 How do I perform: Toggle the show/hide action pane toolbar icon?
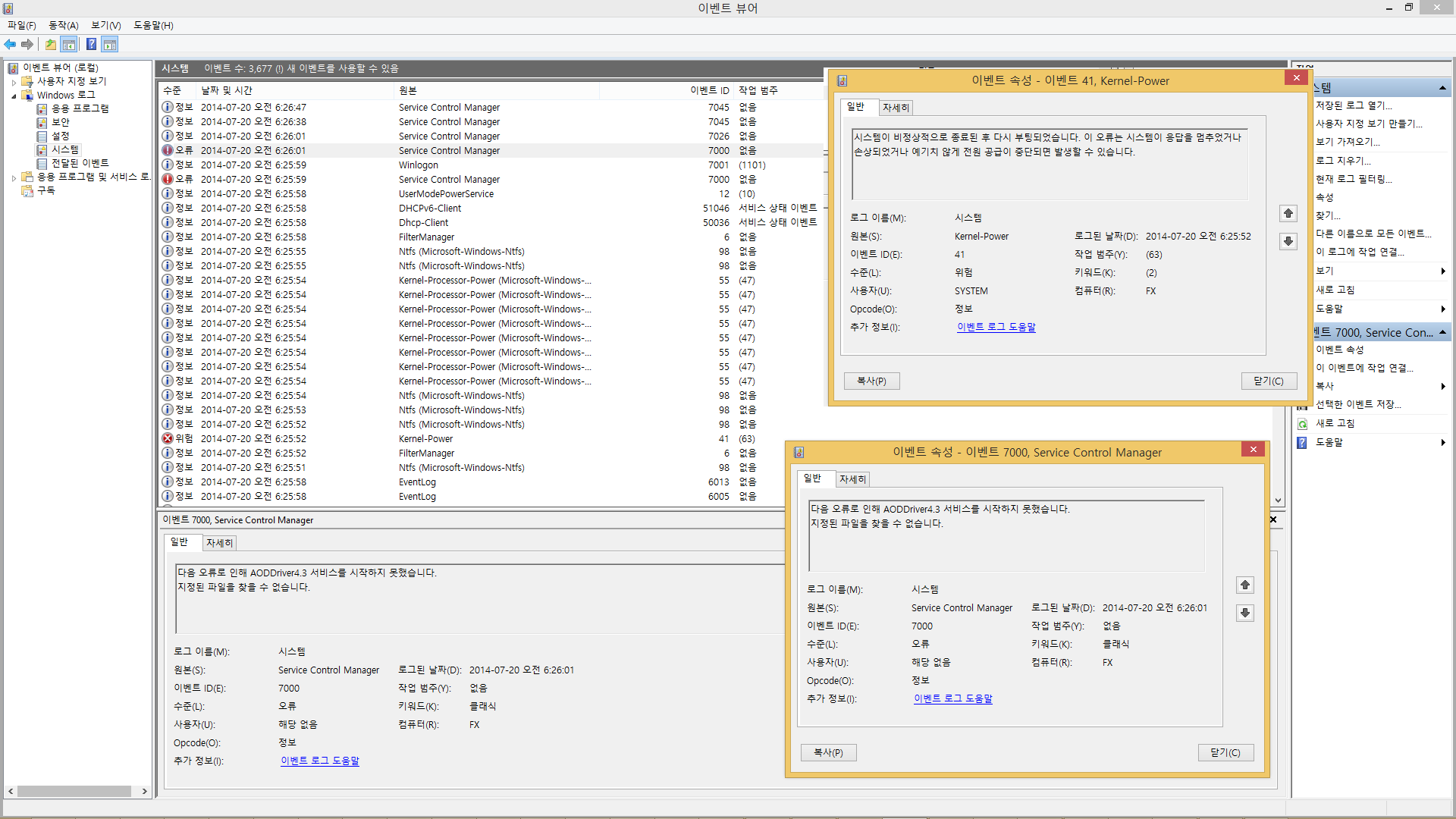coord(110,45)
